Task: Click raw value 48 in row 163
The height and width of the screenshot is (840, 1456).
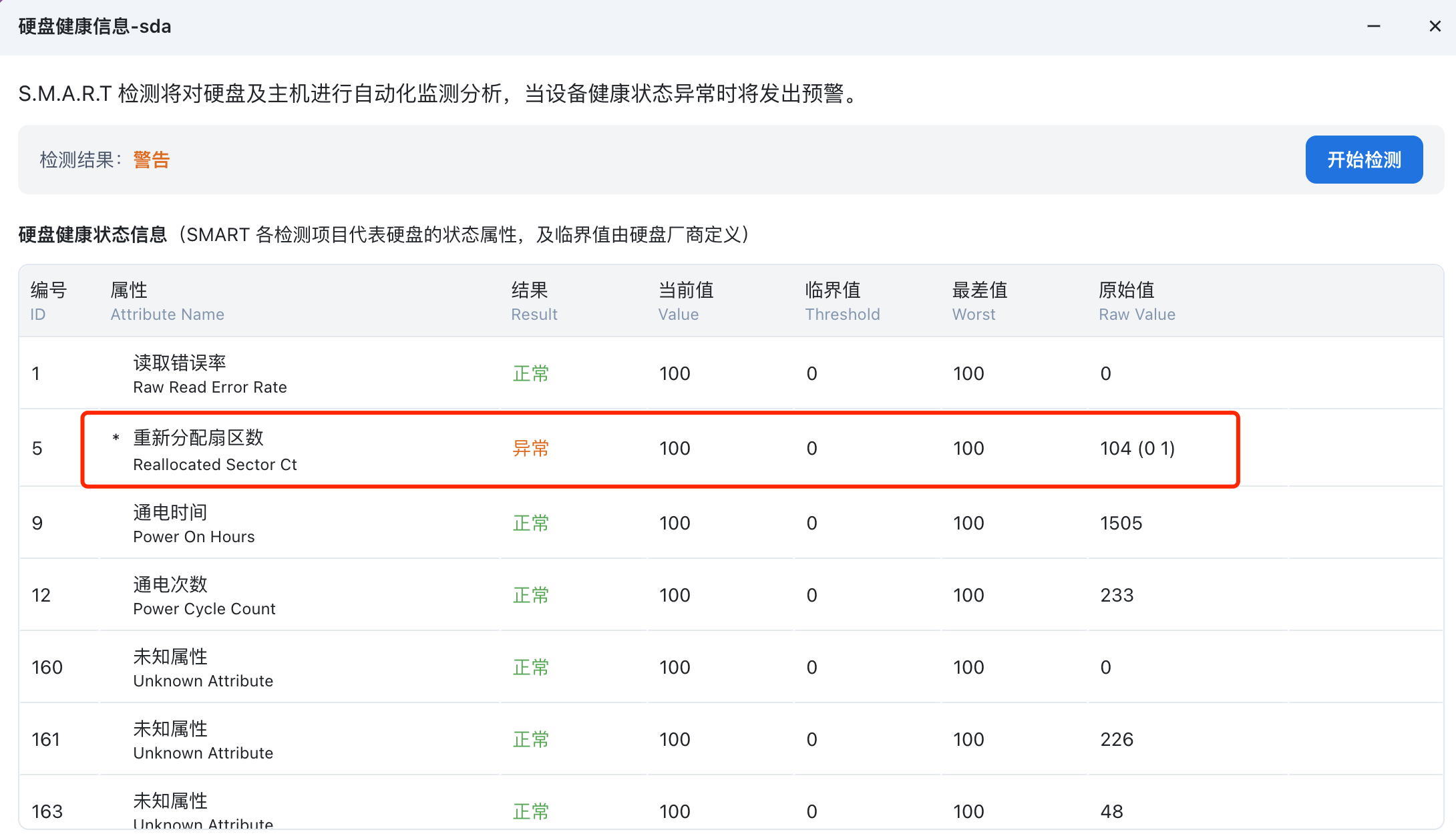Action: (x=1112, y=811)
